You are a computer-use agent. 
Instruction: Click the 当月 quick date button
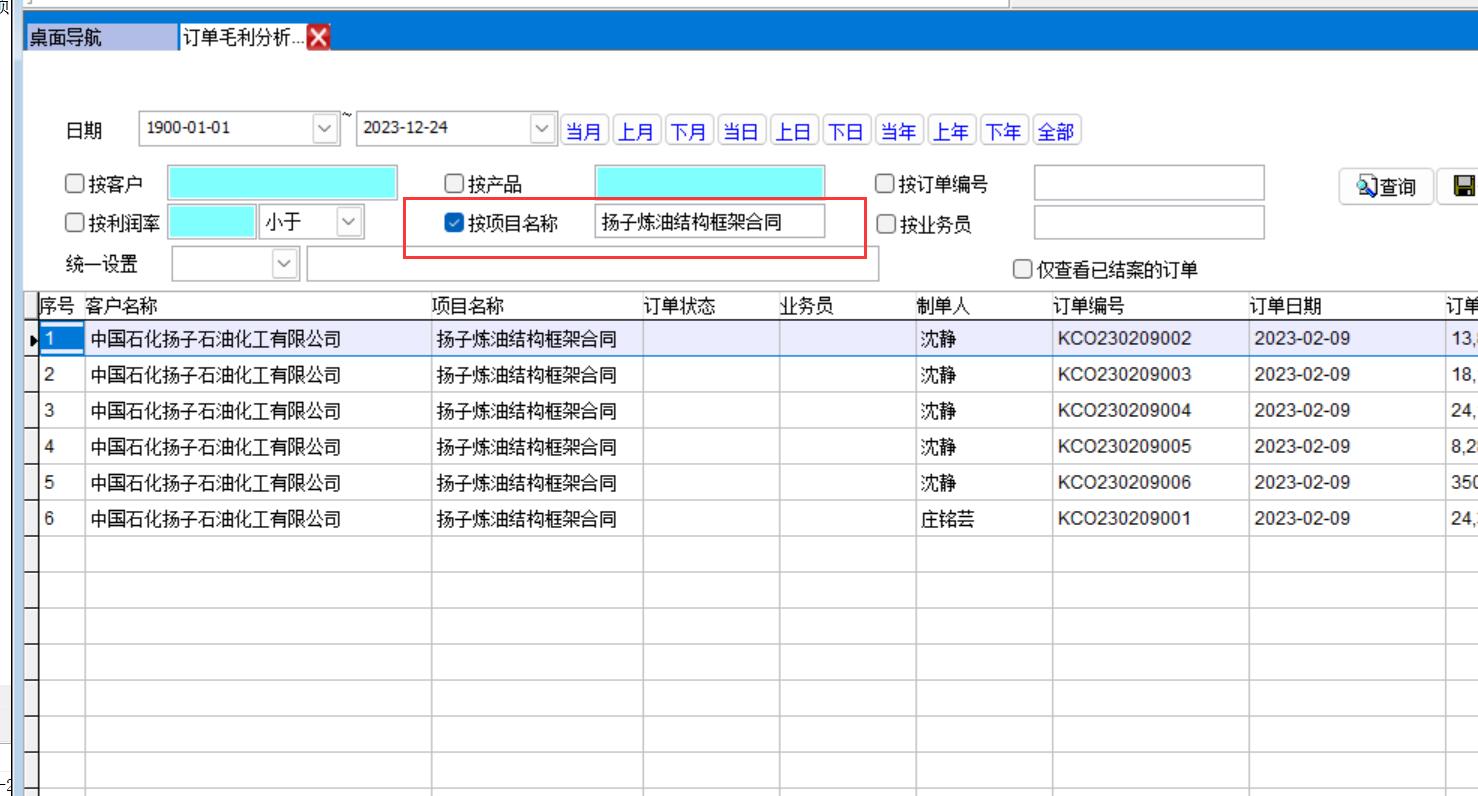[x=584, y=131]
